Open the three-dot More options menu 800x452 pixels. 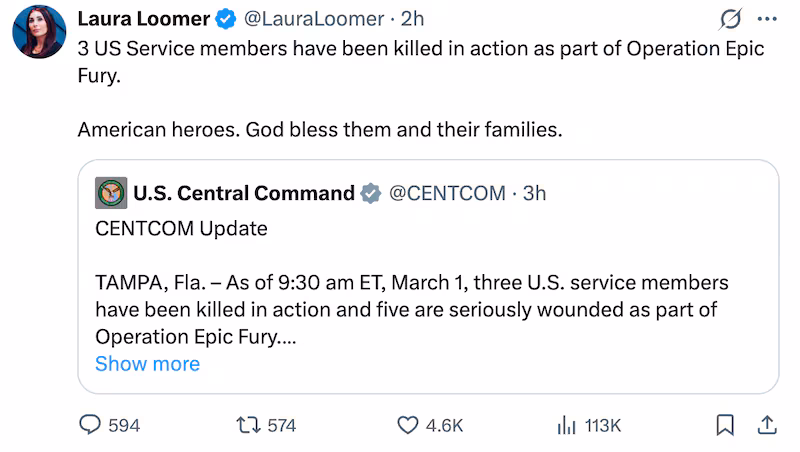point(767,19)
